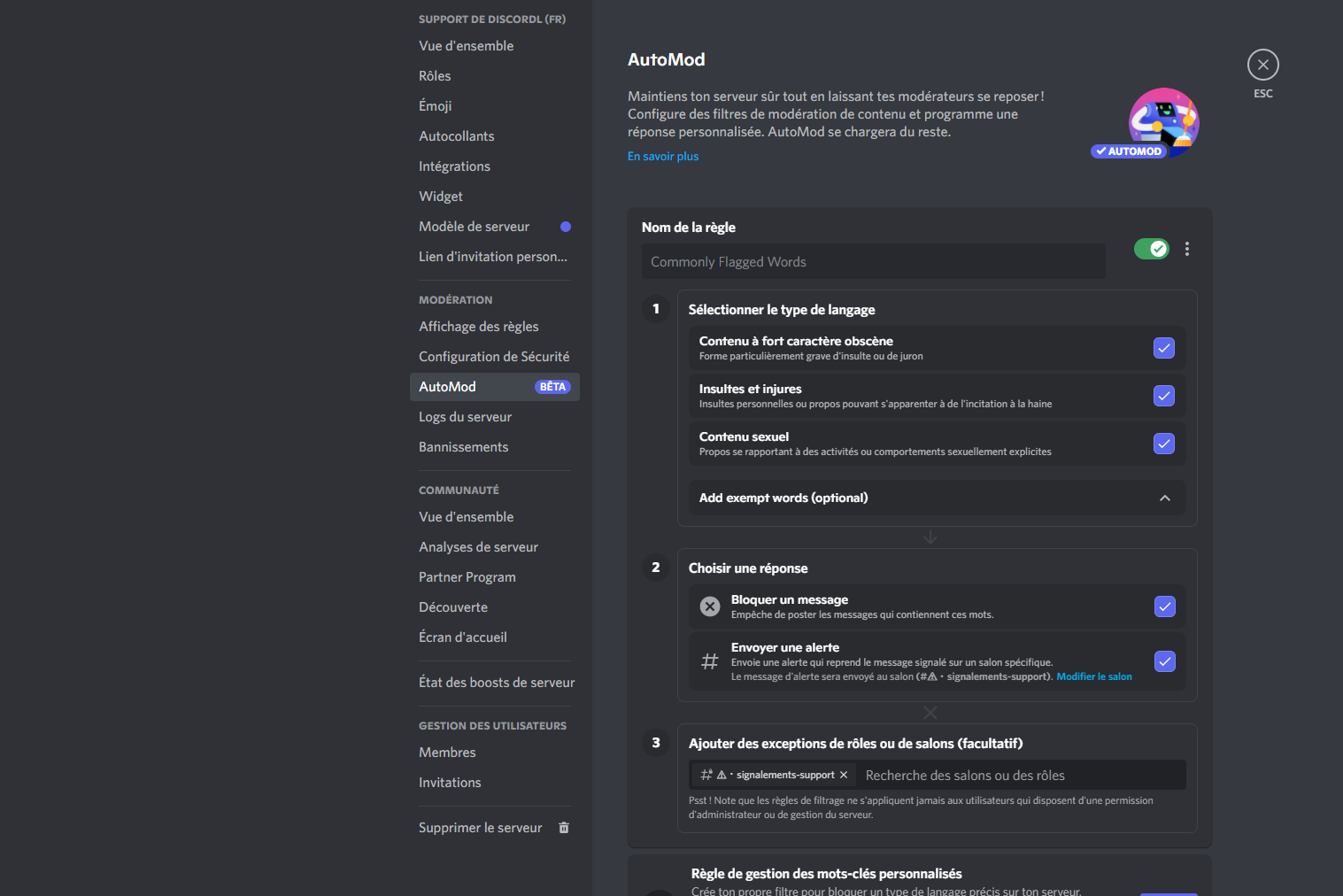This screenshot has height=896, width=1343.
Task: Click the X icon for Bloquer un message
Action: (x=709, y=606)
